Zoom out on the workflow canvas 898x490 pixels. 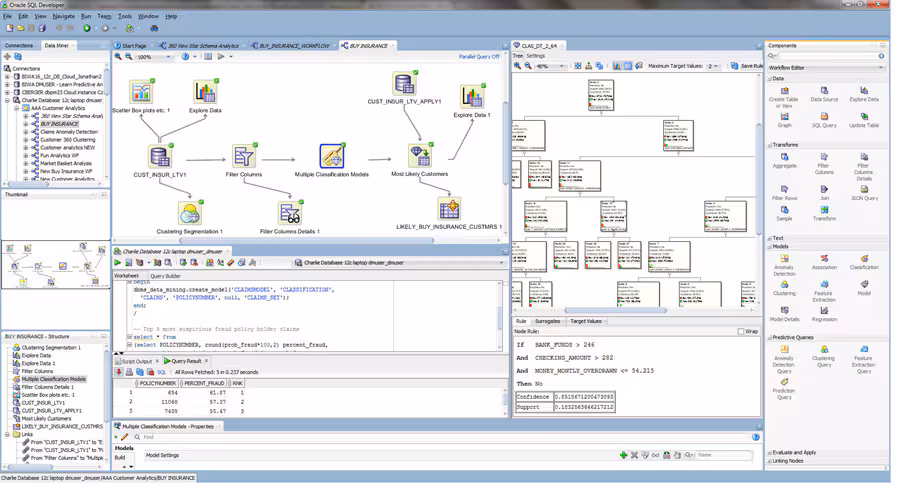pos(129,57)
